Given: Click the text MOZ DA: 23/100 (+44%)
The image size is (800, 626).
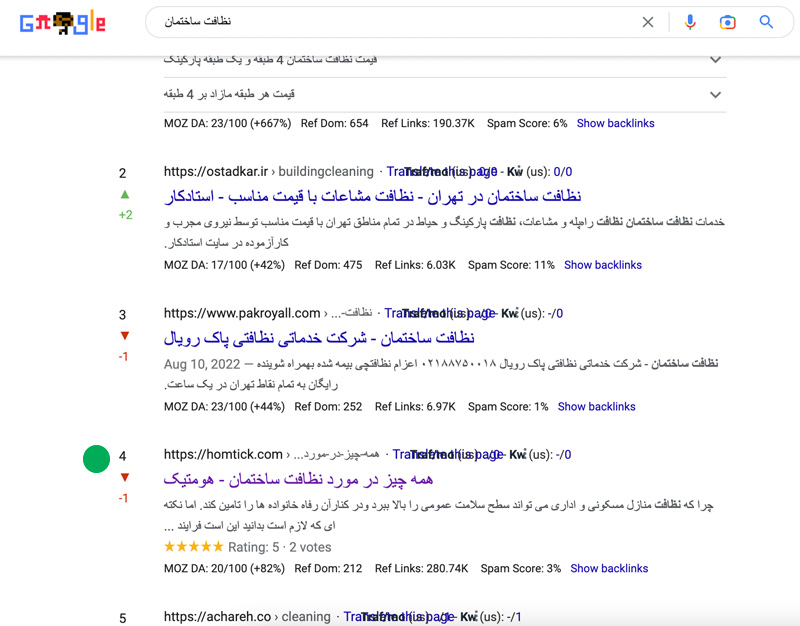Looking at the screenshot, I should click(224, 407).
